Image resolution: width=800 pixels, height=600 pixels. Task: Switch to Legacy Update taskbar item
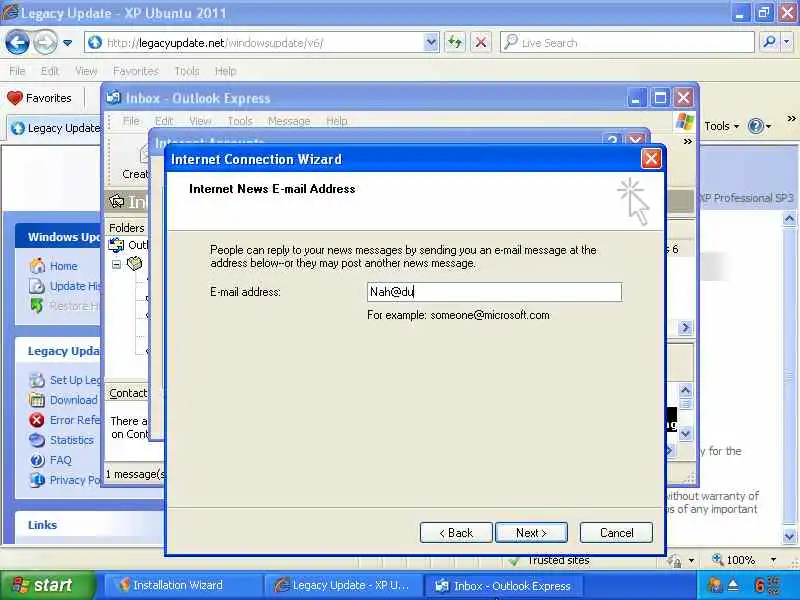tap(343, 585)
